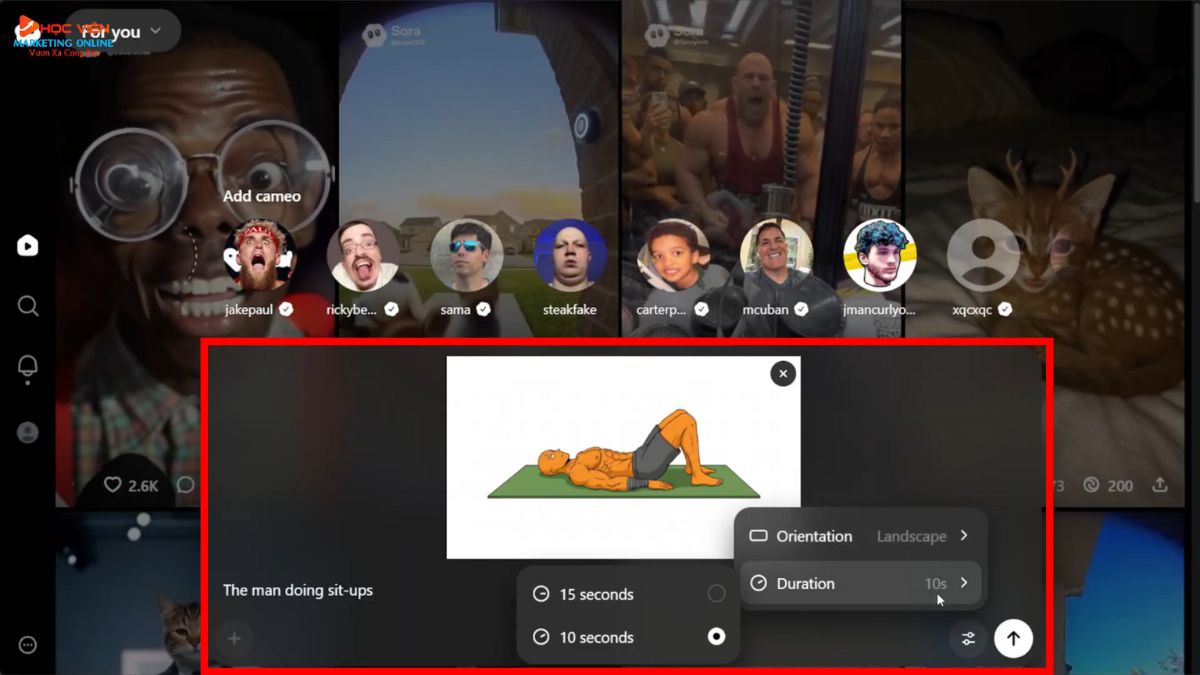Open the Home feed from the sidebar

click(x=26, y=244)
